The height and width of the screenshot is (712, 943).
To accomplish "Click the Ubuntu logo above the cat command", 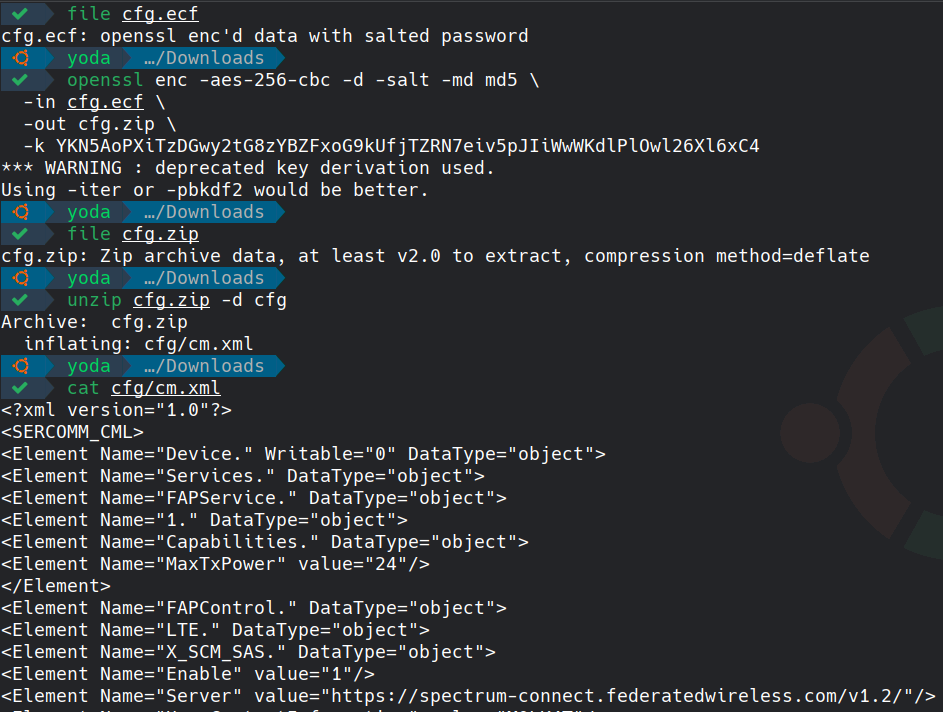I will (x=21, y=366).
